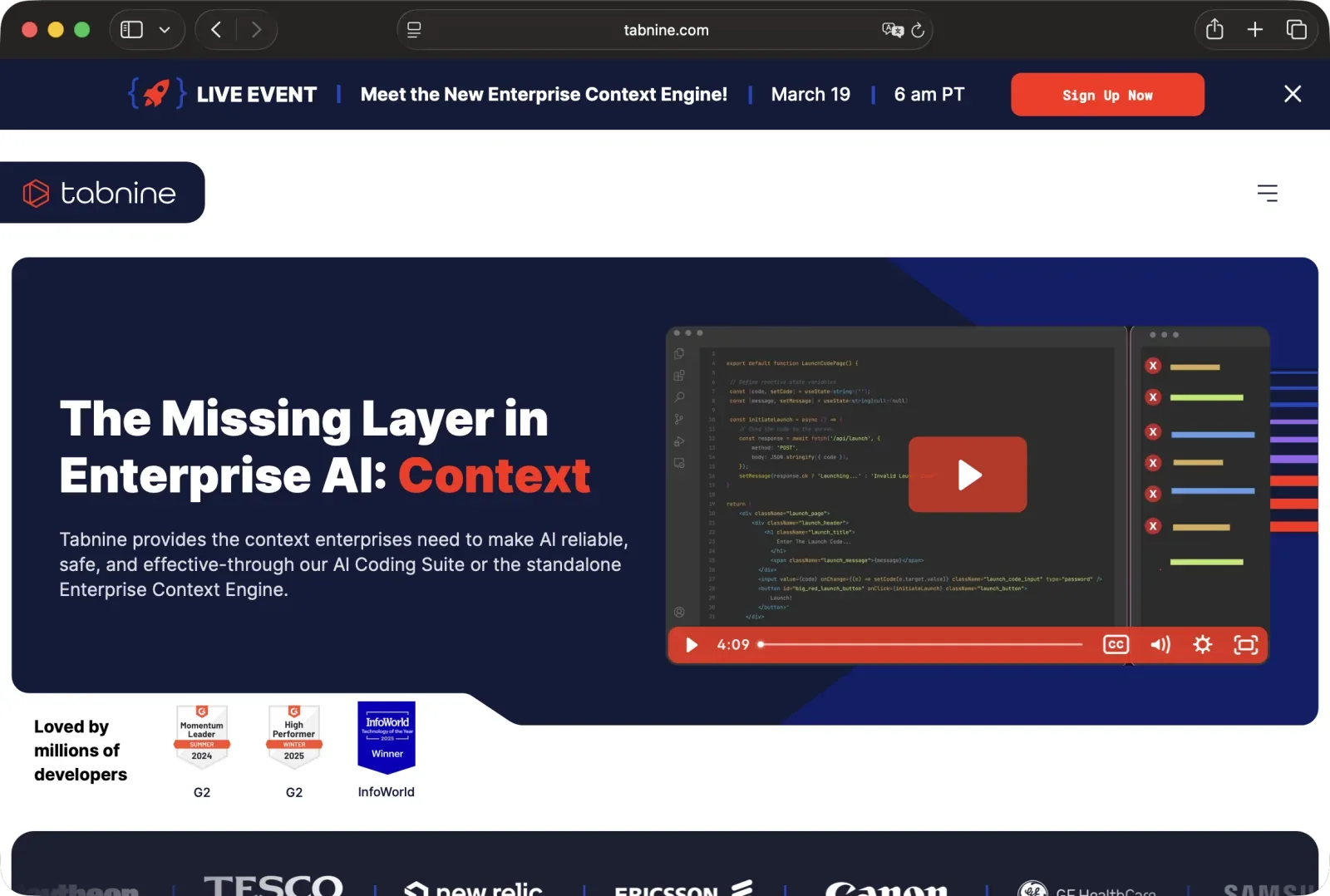Click the Tabnine logo
Viewport: 1330px width, 896px height.
click(x=100, y=193)
